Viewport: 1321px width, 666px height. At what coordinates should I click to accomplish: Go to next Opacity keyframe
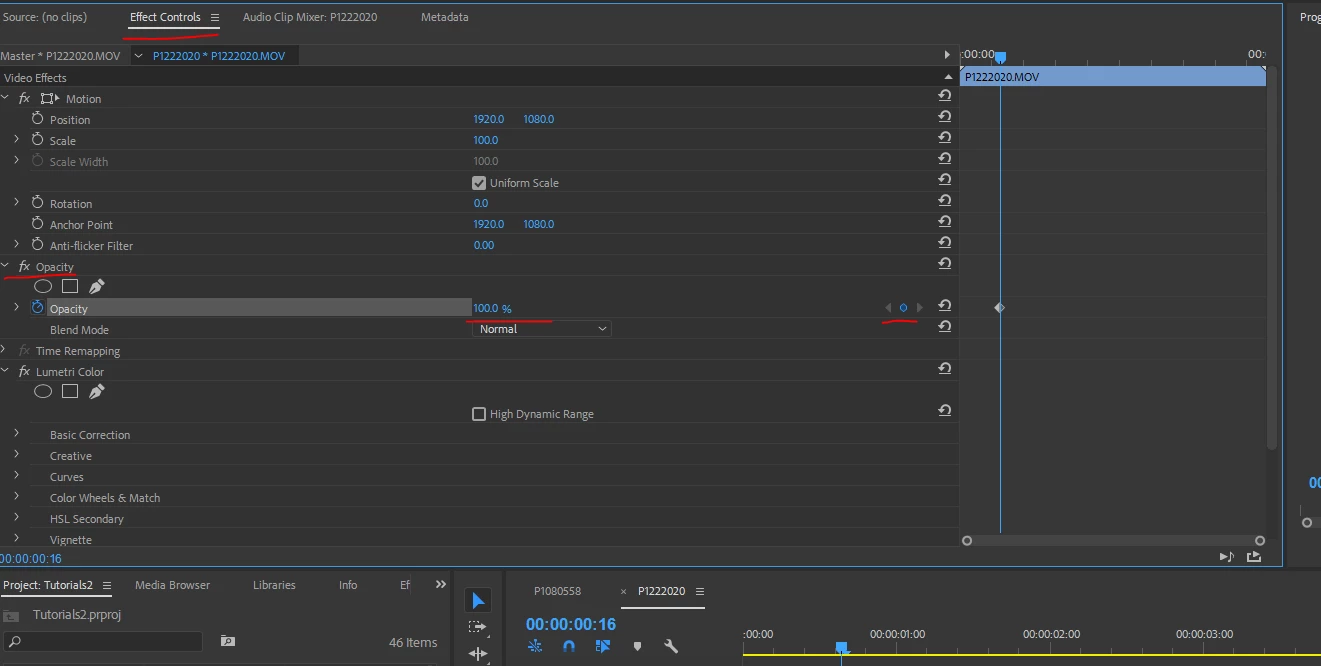tap(920, 308)
